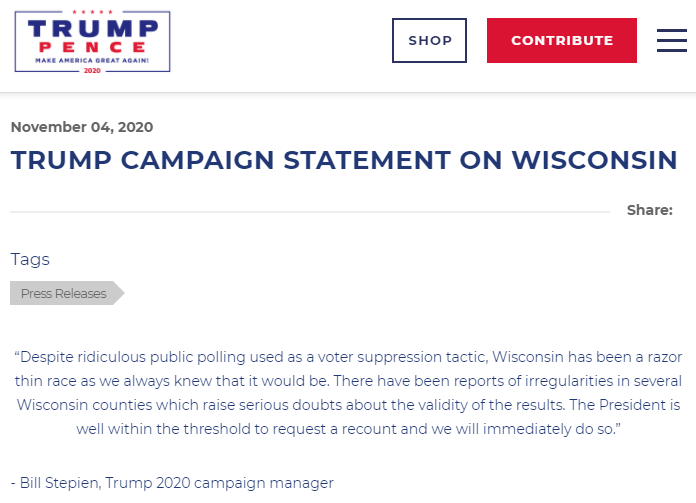
Task: Click the pointed arrow end of the Press Releases tag
Action: point(118,293)
